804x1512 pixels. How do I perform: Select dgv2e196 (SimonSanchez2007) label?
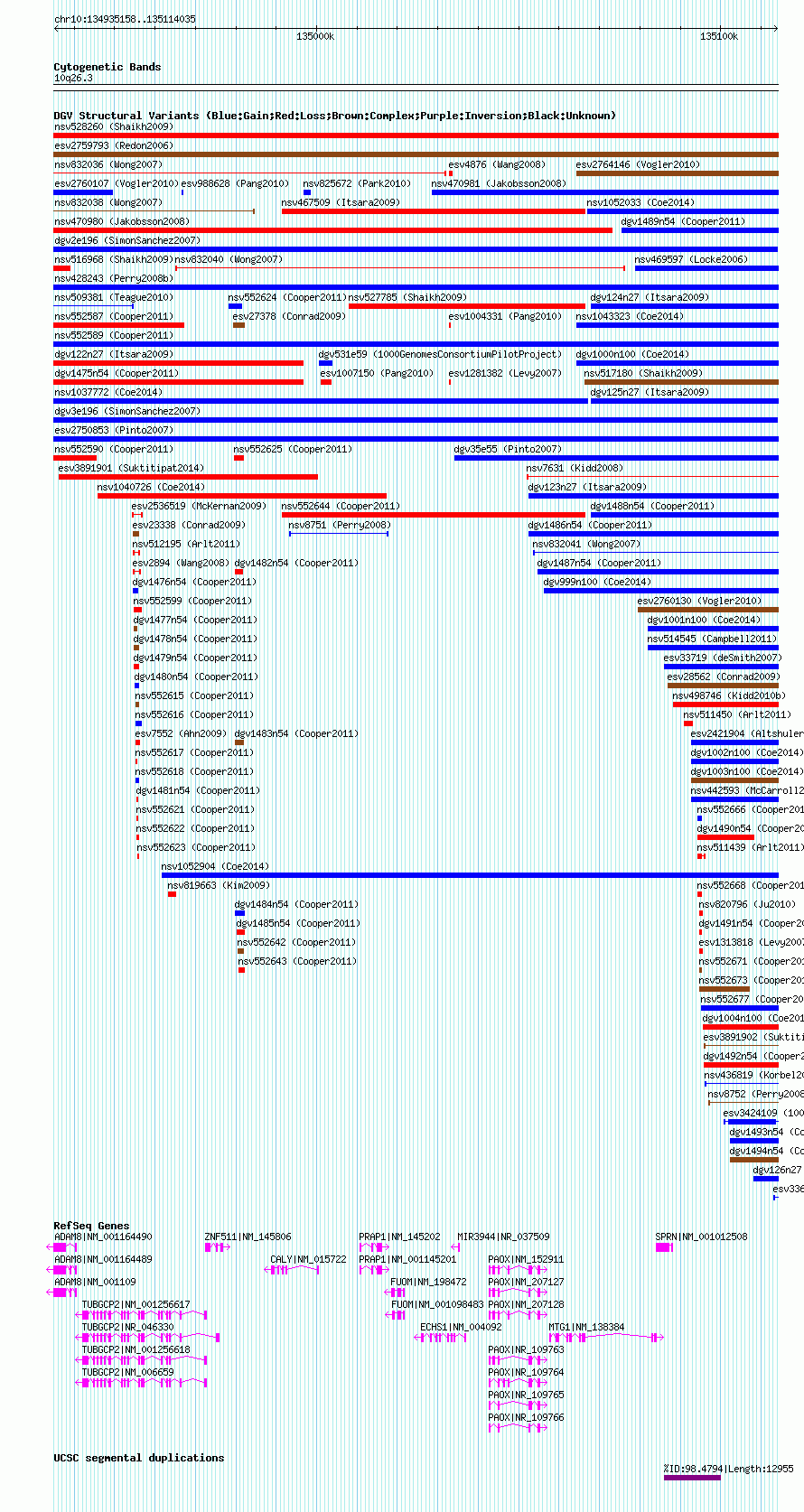click(x=127, y=240)
